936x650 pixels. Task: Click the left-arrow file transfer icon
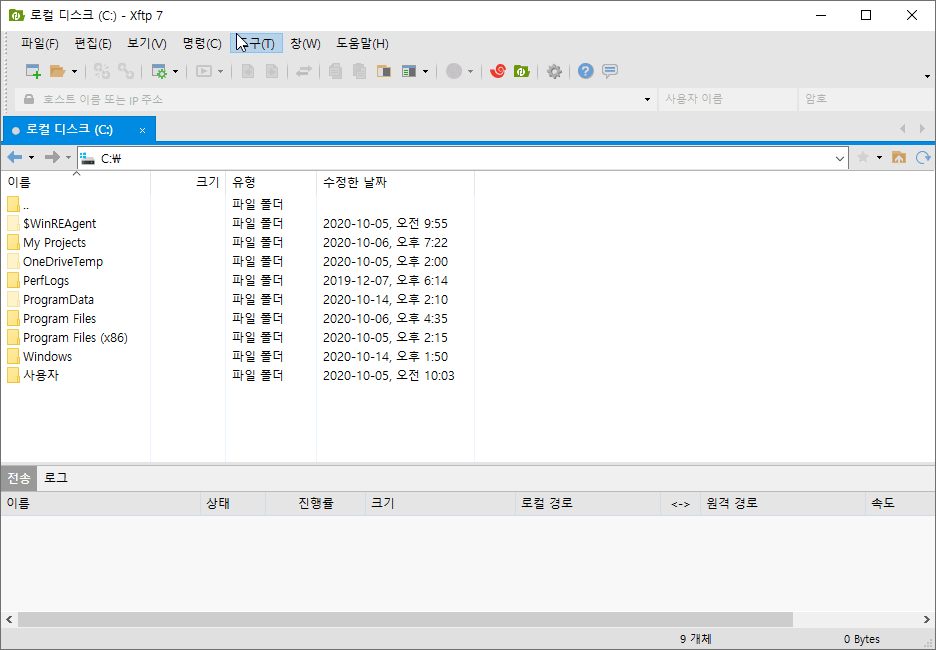(248, 72)
